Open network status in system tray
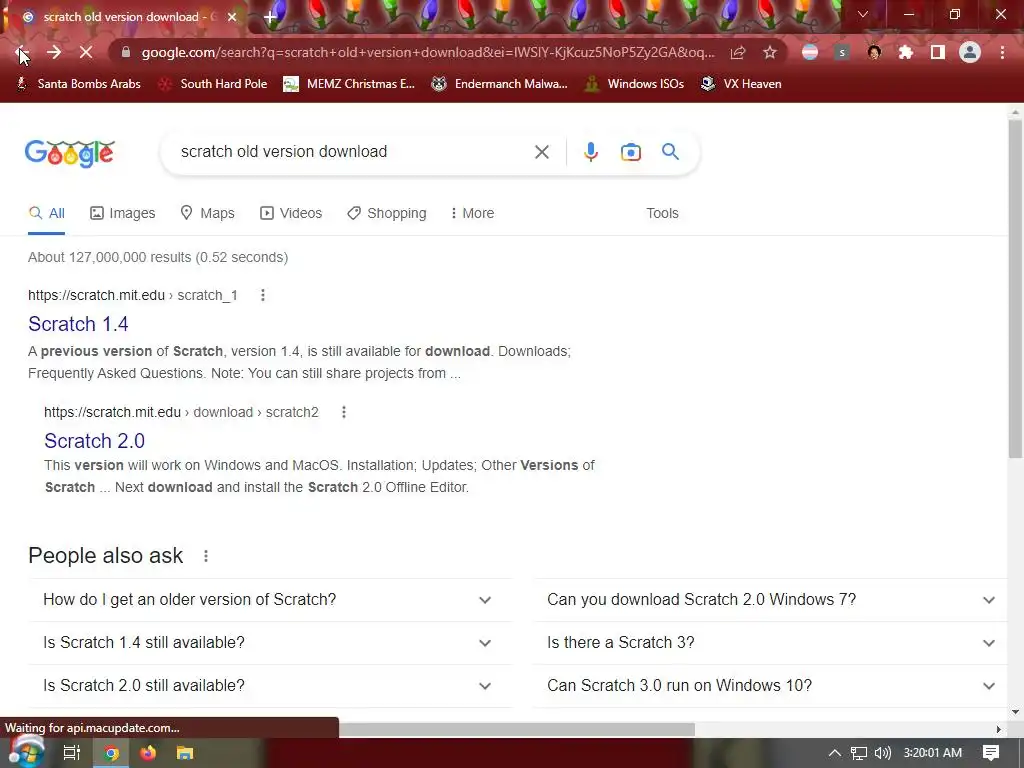The image size is (1024, 768). click(x=859, y=753)
